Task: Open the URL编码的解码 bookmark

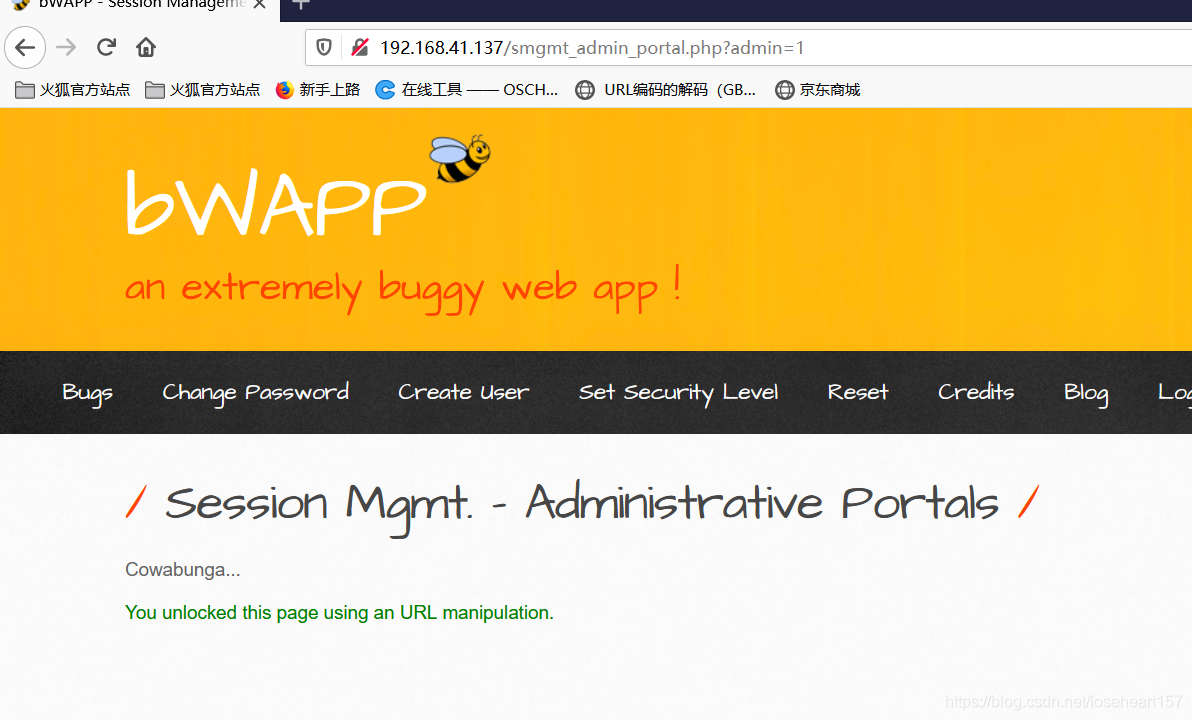Action: coord(665,90)
